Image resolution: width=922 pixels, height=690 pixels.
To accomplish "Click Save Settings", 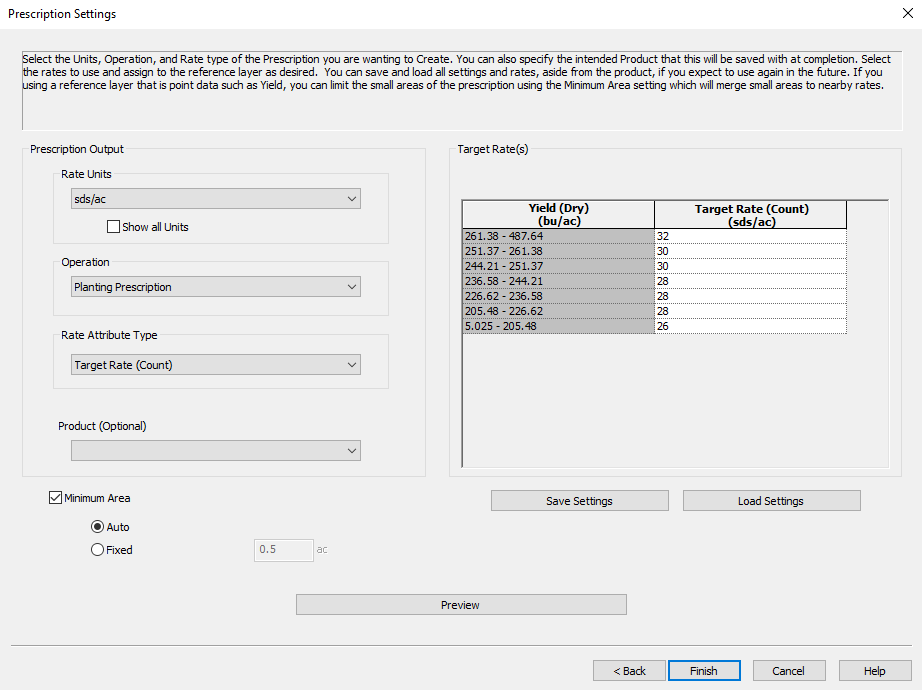I will pyautogui.click(x=579, y=500).
